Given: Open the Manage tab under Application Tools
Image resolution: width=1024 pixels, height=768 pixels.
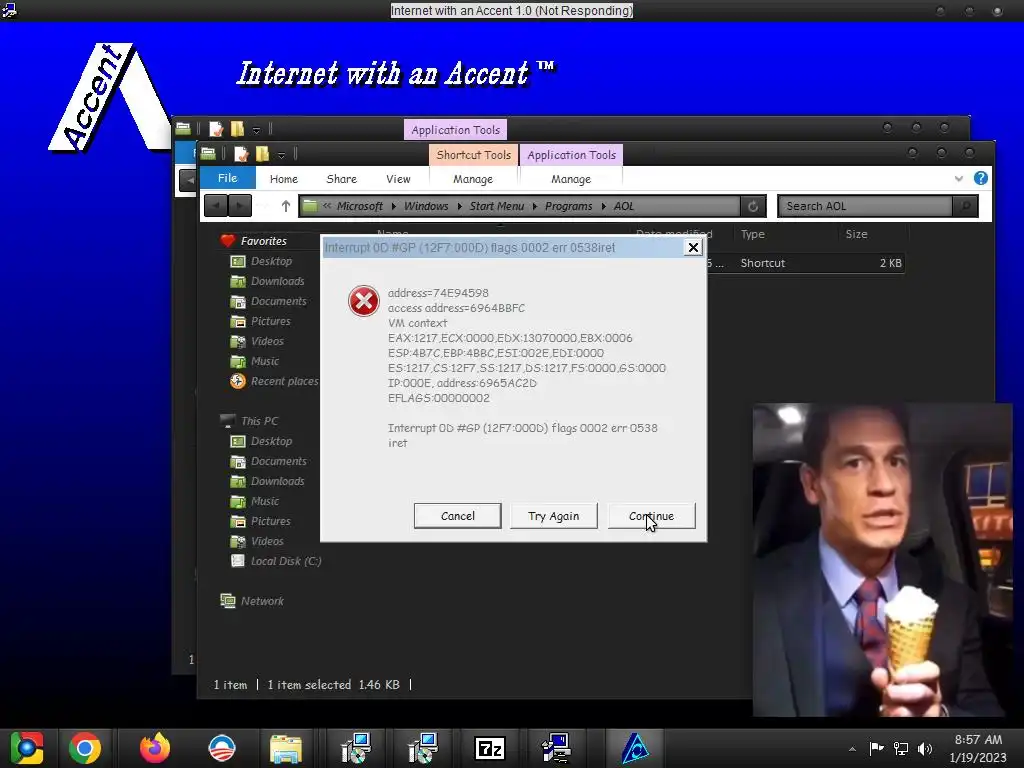Looking at the screenshot, I should (x=571, y=179).
